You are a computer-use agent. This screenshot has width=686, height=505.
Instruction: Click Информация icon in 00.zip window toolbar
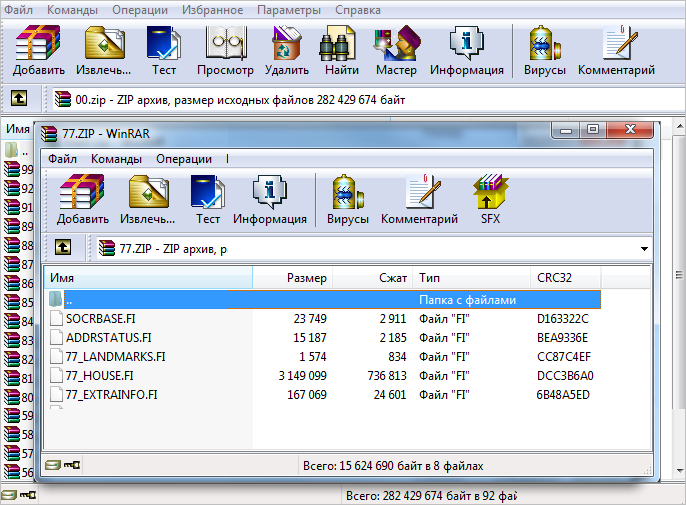pos(466,42)
